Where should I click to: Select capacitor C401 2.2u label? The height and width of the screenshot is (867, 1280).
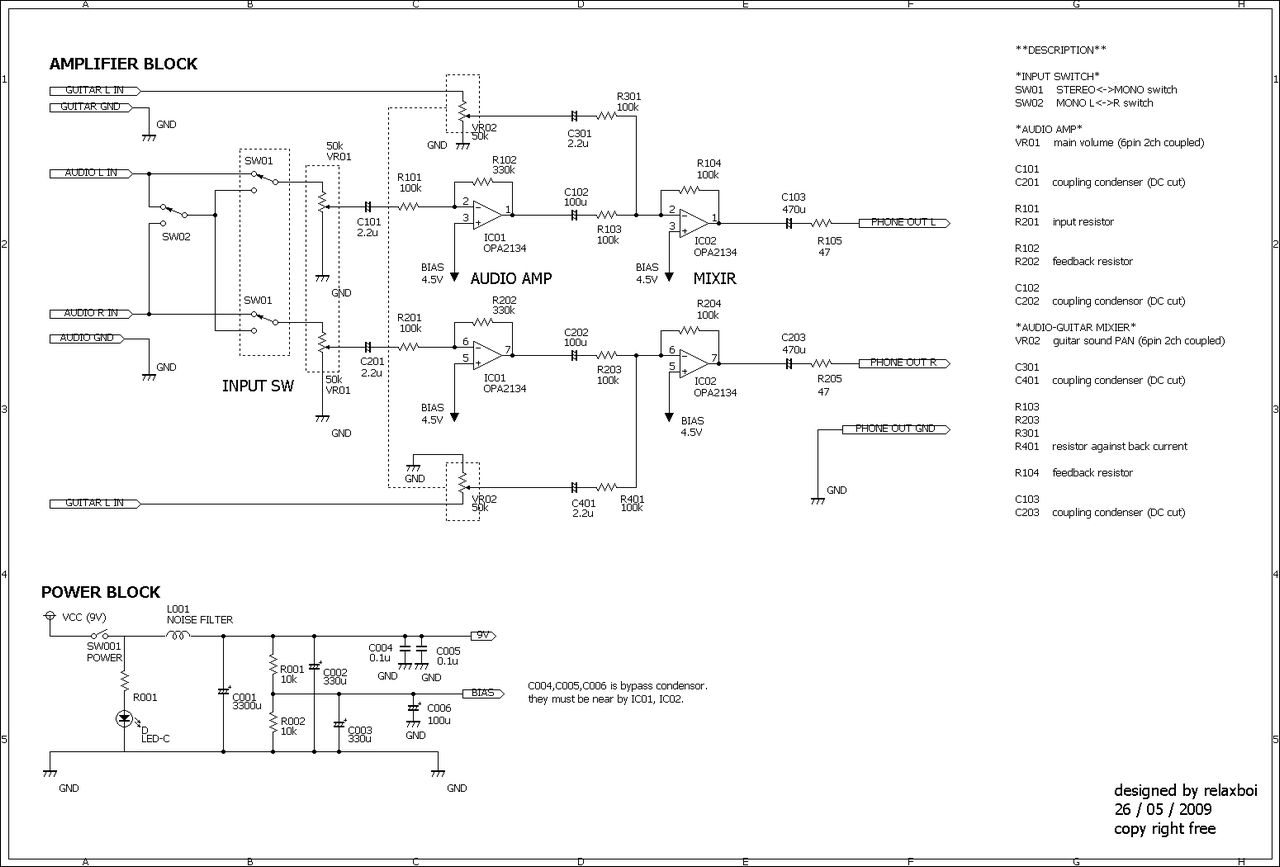point(582,508)
